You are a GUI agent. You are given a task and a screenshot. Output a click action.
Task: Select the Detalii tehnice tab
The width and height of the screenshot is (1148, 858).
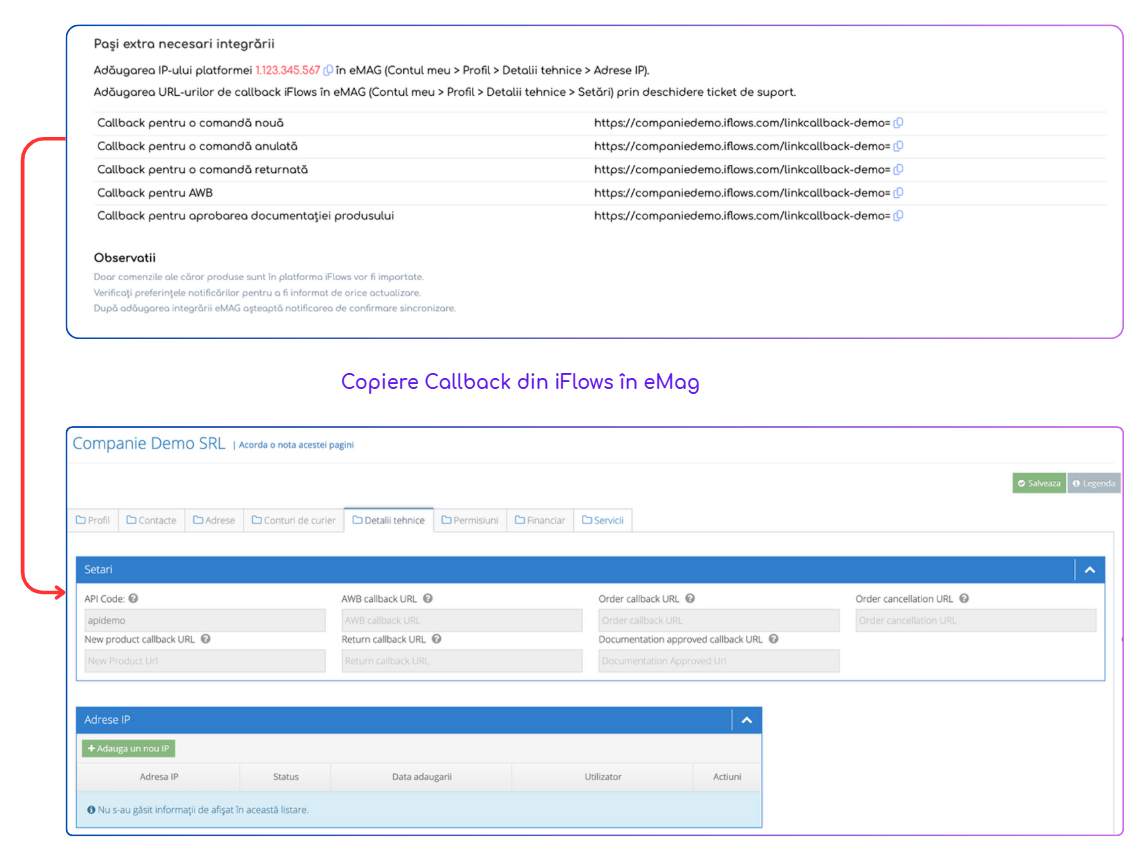[x=389, y=521]
